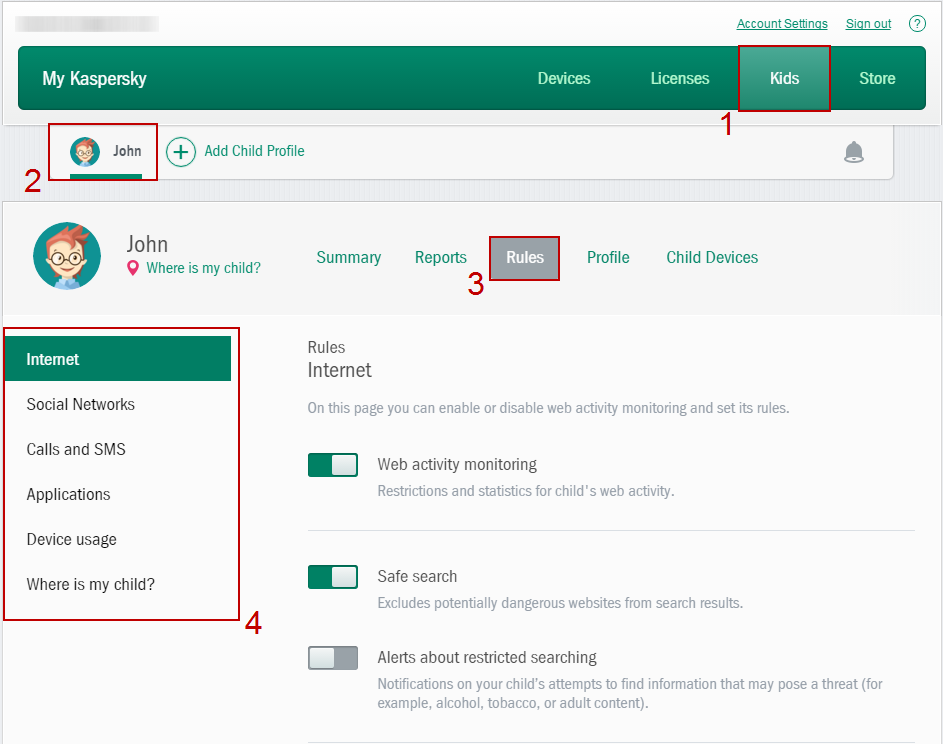The image size is (943, 744).
Task: Toggle Web activity monitoring switch
Action: point(333,465)
